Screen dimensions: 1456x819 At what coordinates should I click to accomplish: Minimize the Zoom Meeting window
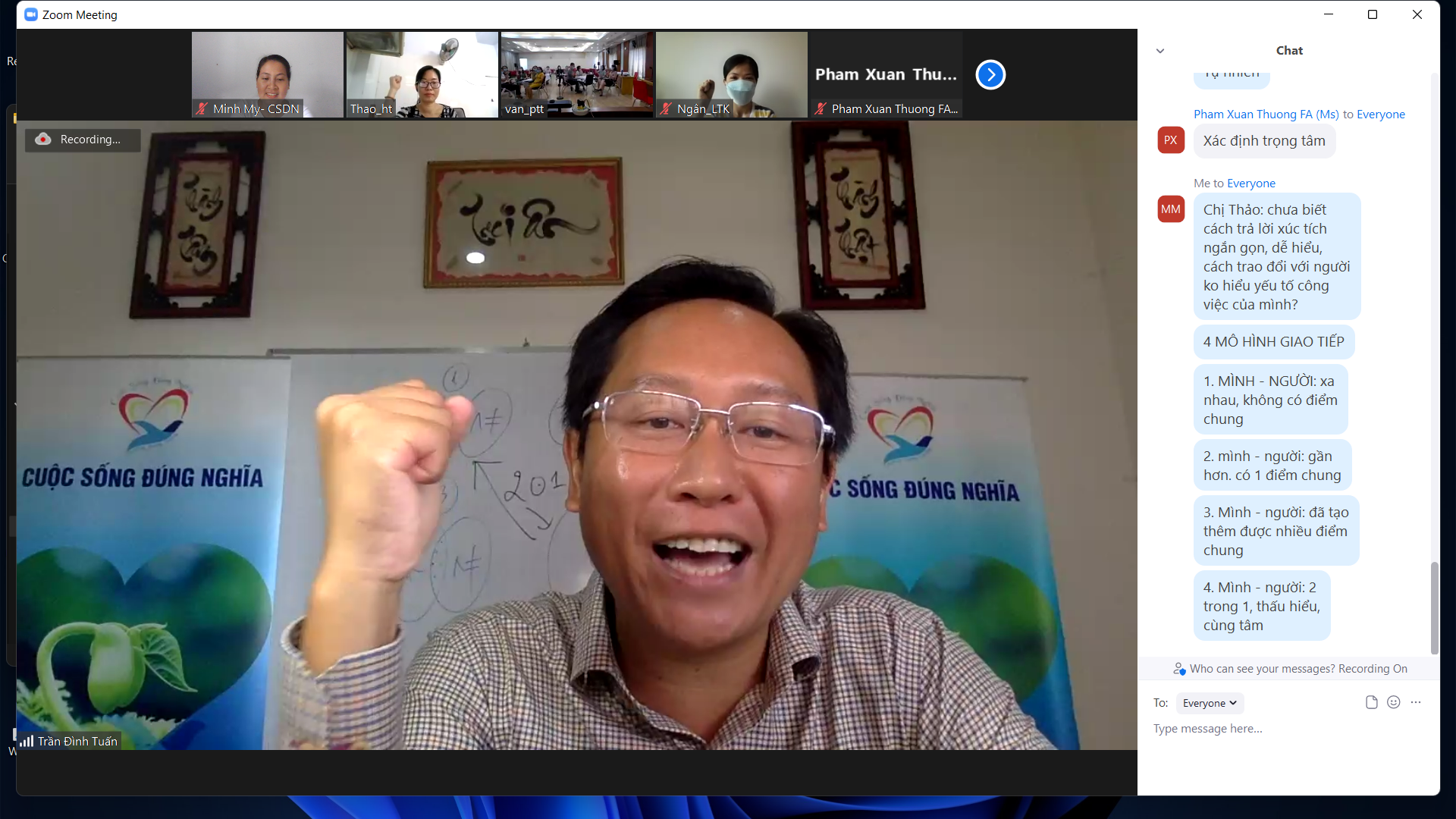(x=1329, y=14)
